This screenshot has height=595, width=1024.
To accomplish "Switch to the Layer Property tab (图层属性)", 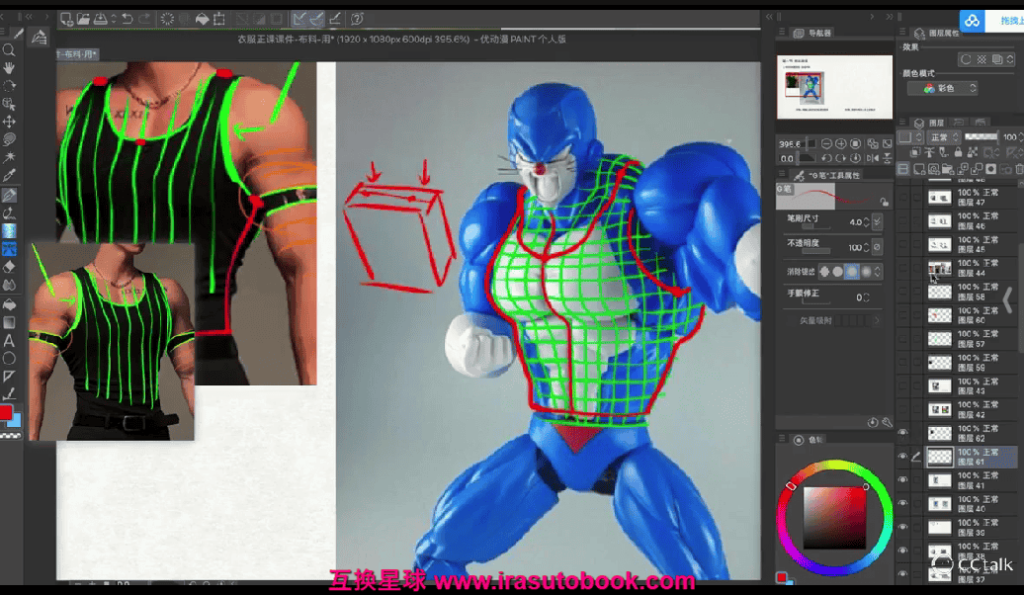I will [x=937, y=33].
